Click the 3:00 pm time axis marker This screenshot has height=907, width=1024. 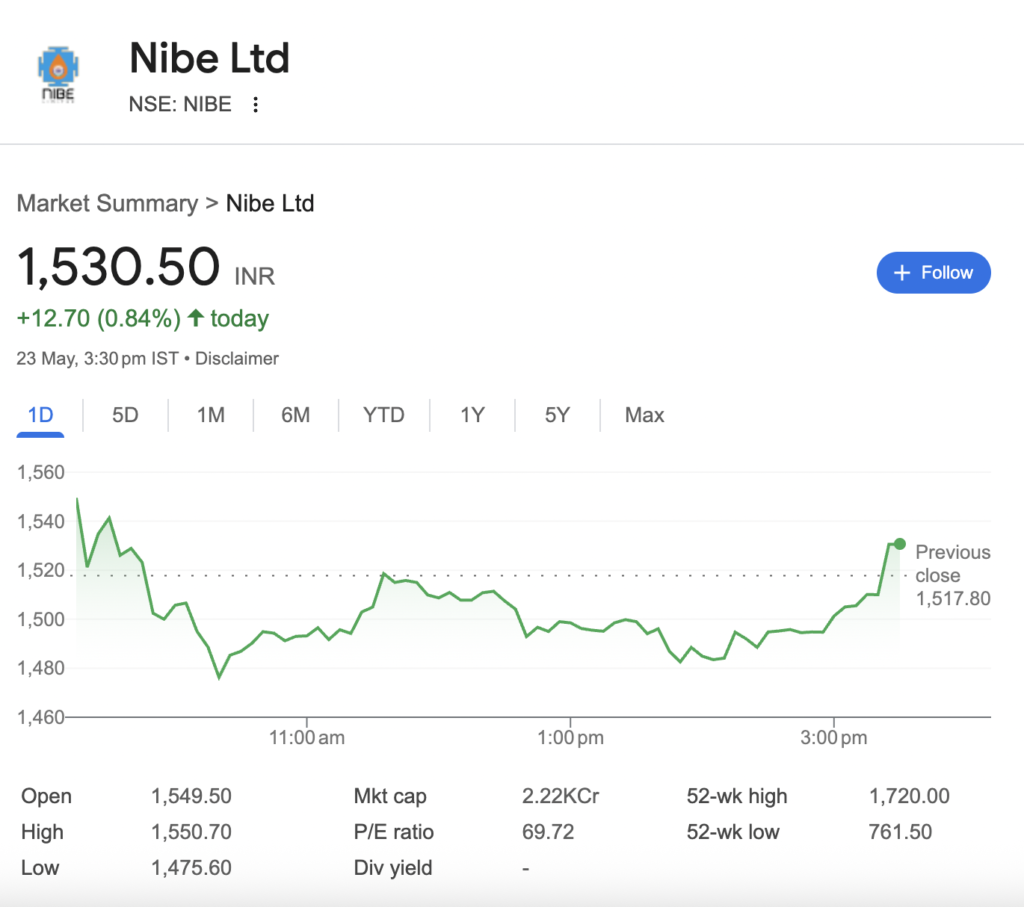tap(834, 738)
